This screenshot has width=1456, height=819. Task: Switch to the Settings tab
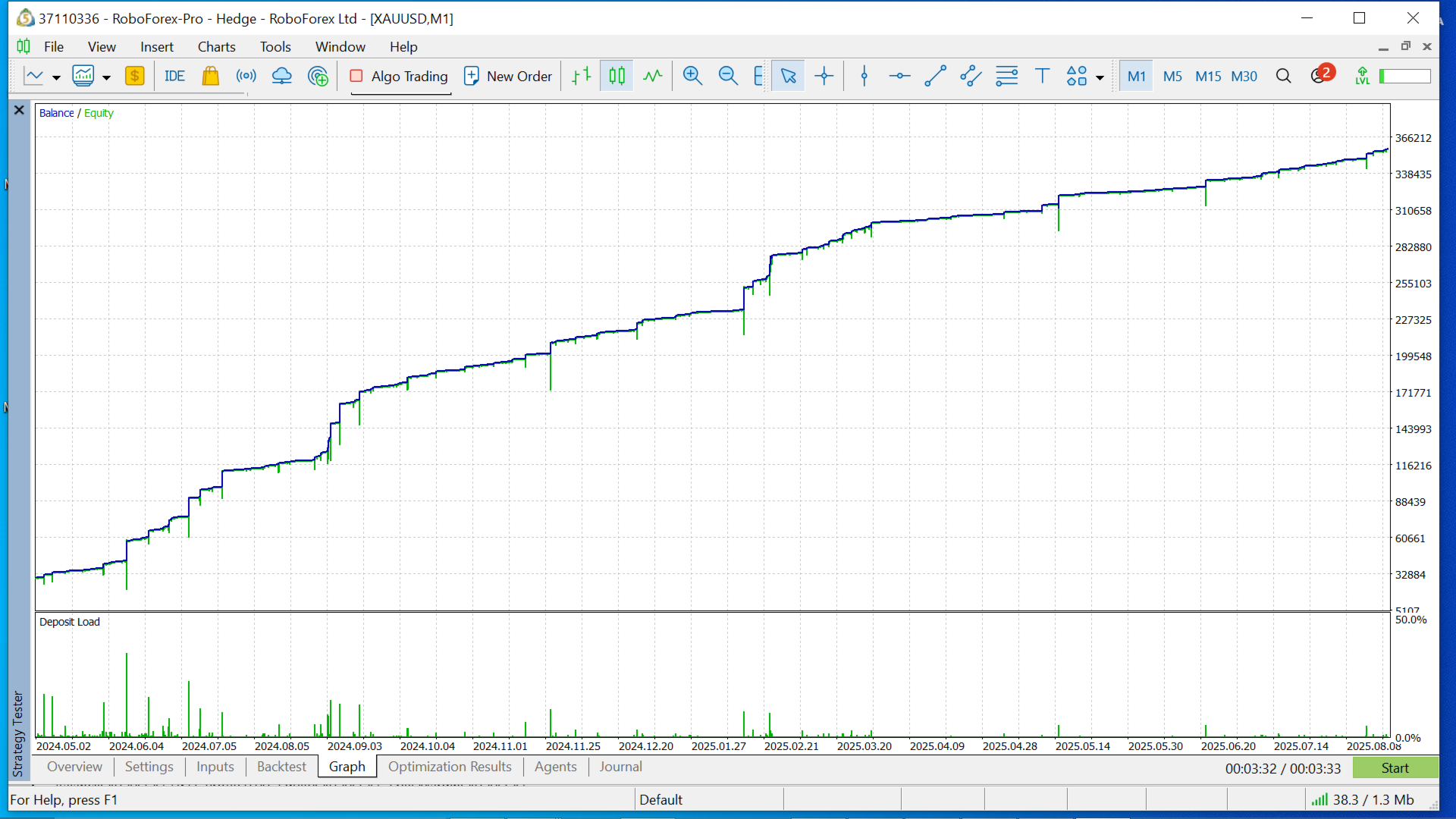click(149, 767)
